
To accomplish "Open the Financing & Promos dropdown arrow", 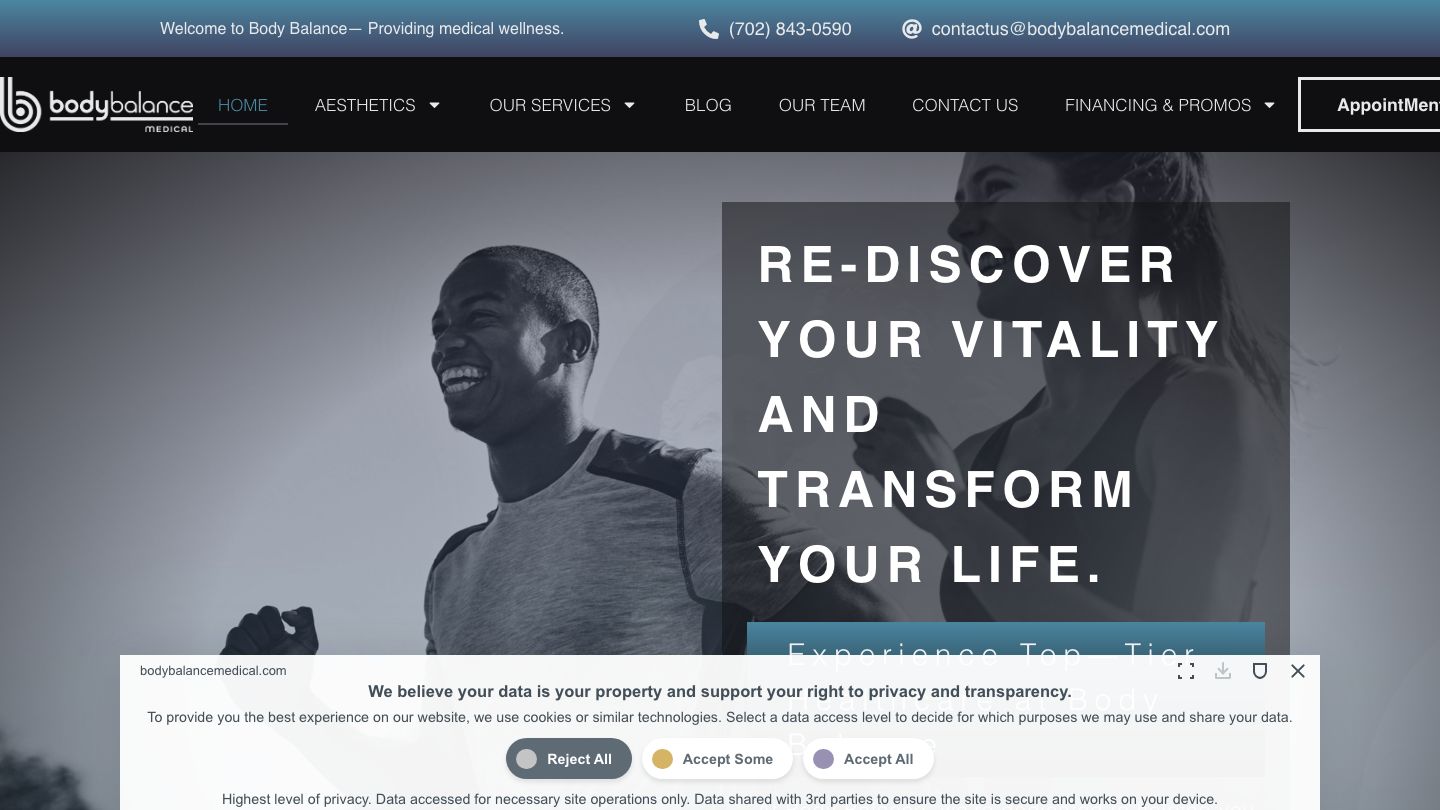I will coord(1269,105).
